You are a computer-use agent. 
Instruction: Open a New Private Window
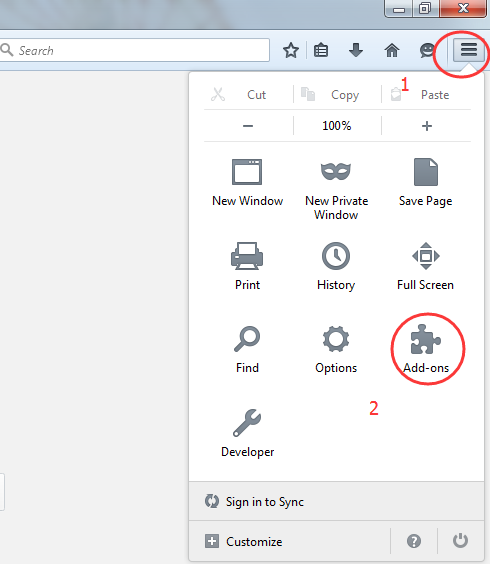click(x=336, y=190)
